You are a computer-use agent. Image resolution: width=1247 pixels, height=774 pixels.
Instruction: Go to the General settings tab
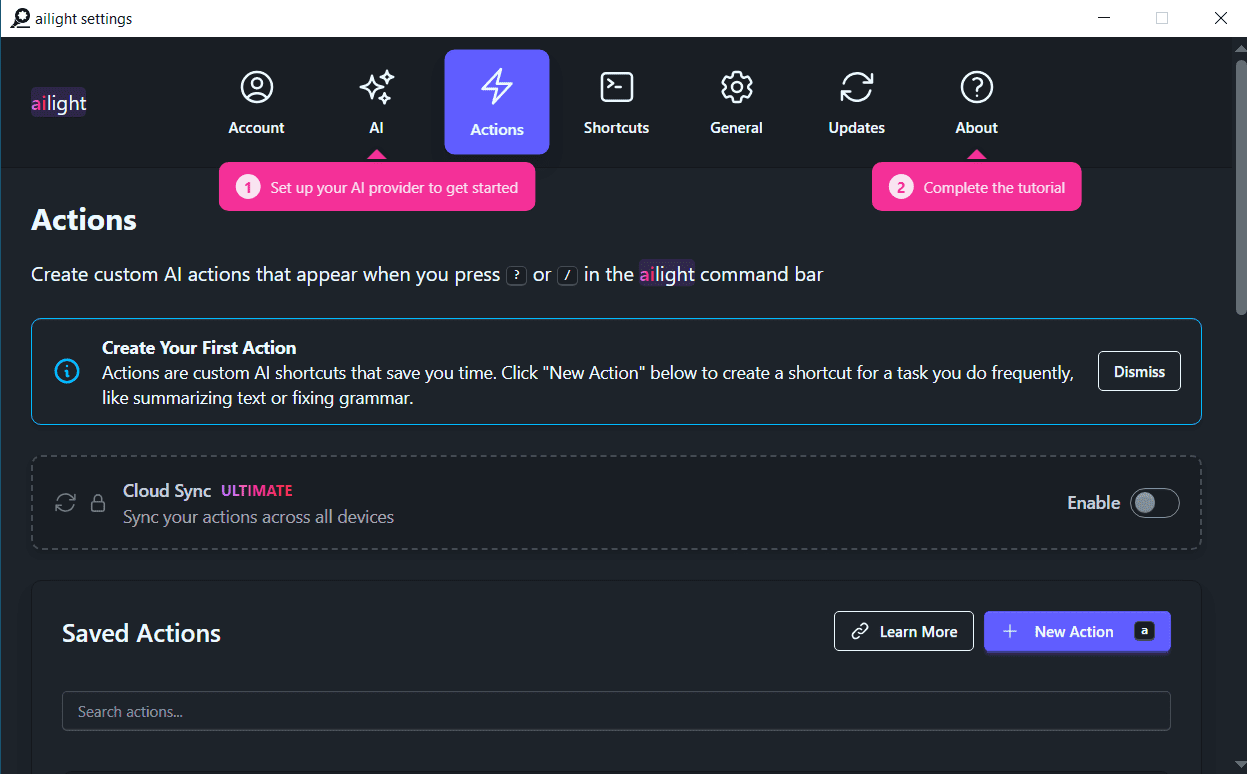736,102
